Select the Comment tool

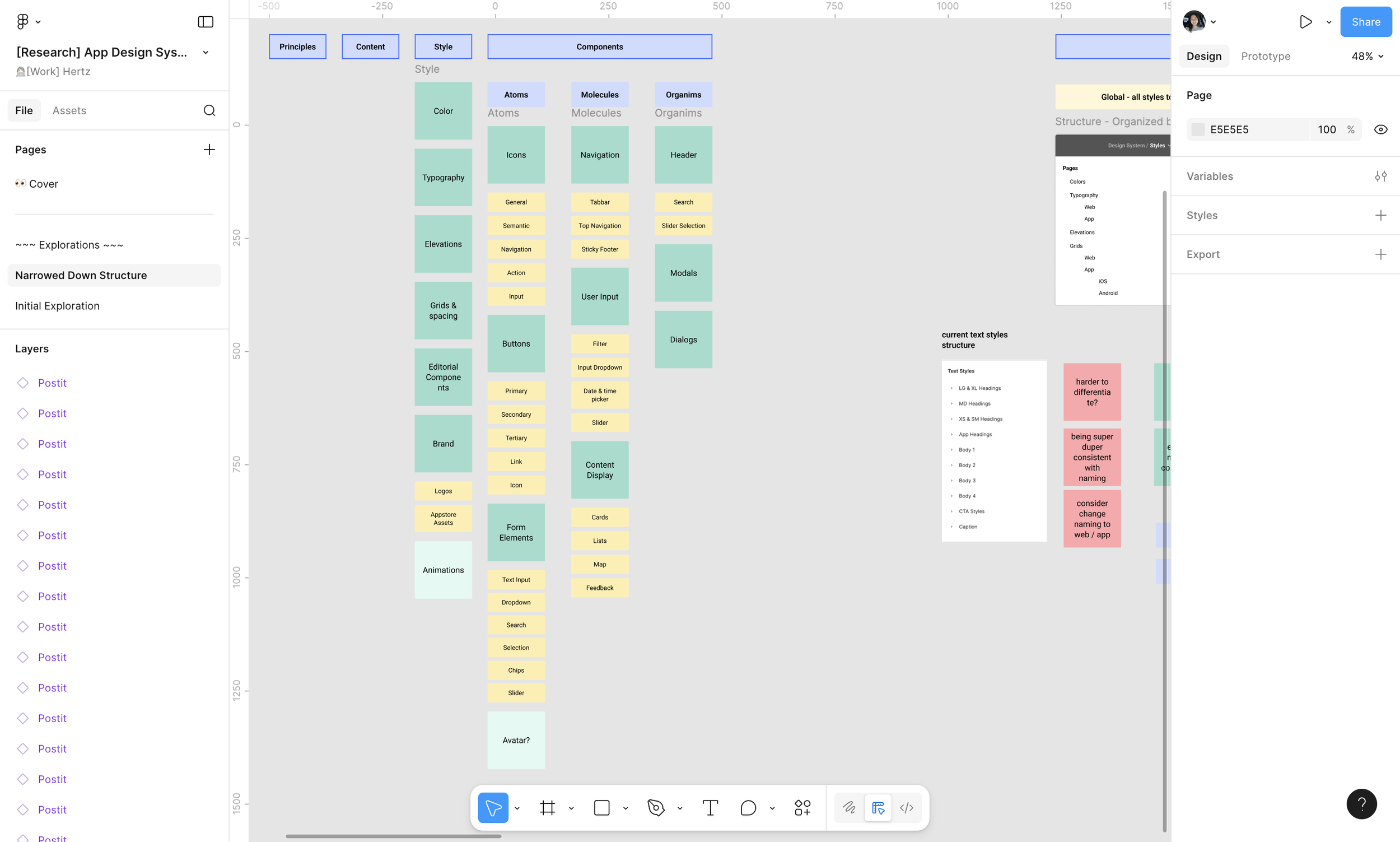[x=748, y=807]
